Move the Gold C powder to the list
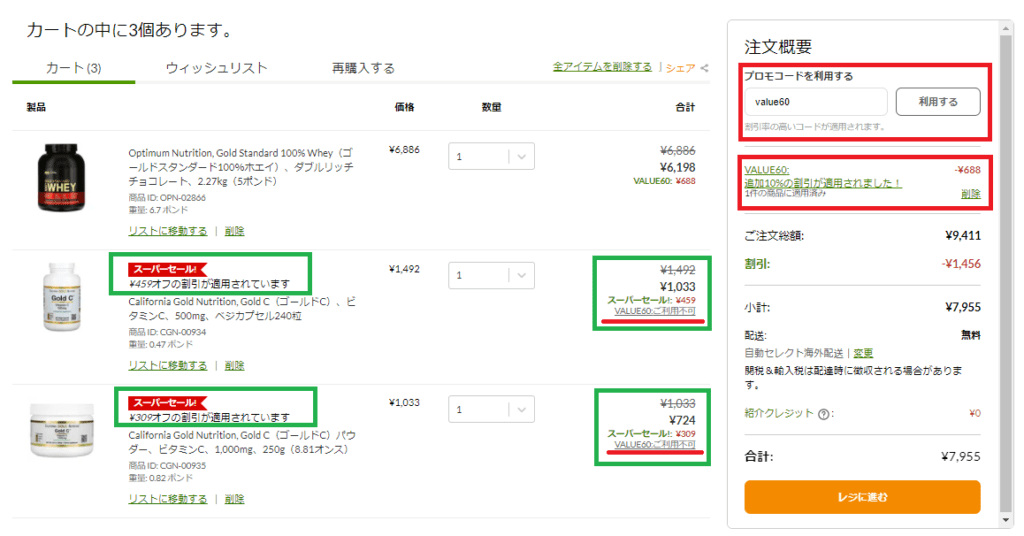Viewport: 1024px width, 536px height. tap(168, 498)
